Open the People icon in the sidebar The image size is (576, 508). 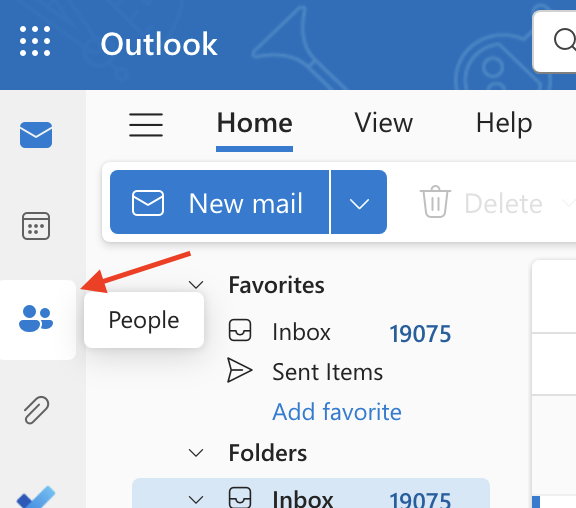click(x=36, y=318)
